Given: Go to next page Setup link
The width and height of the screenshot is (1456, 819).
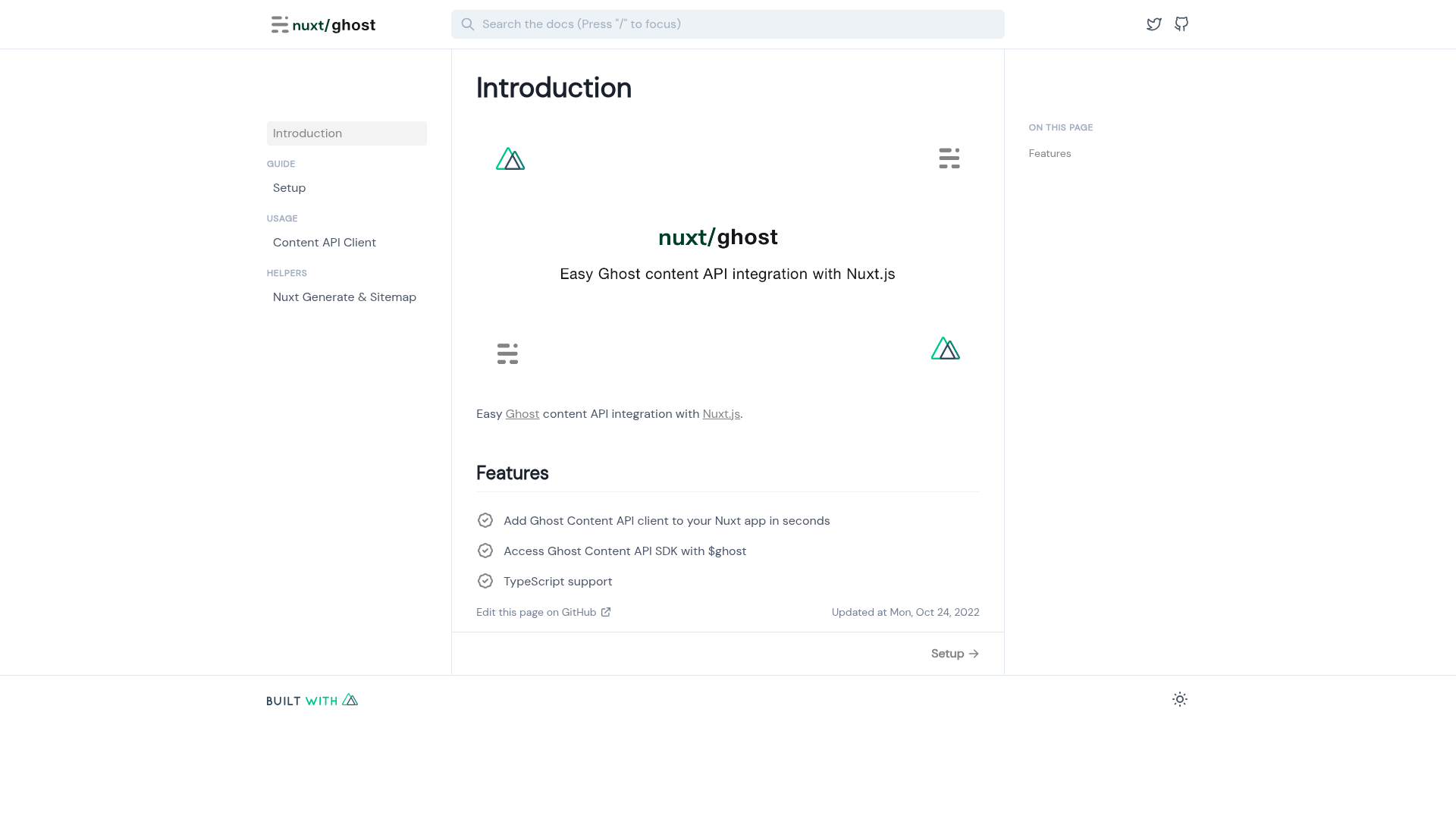Looking at the screenshot, I should pyautogui.click(x=955, y=654).
